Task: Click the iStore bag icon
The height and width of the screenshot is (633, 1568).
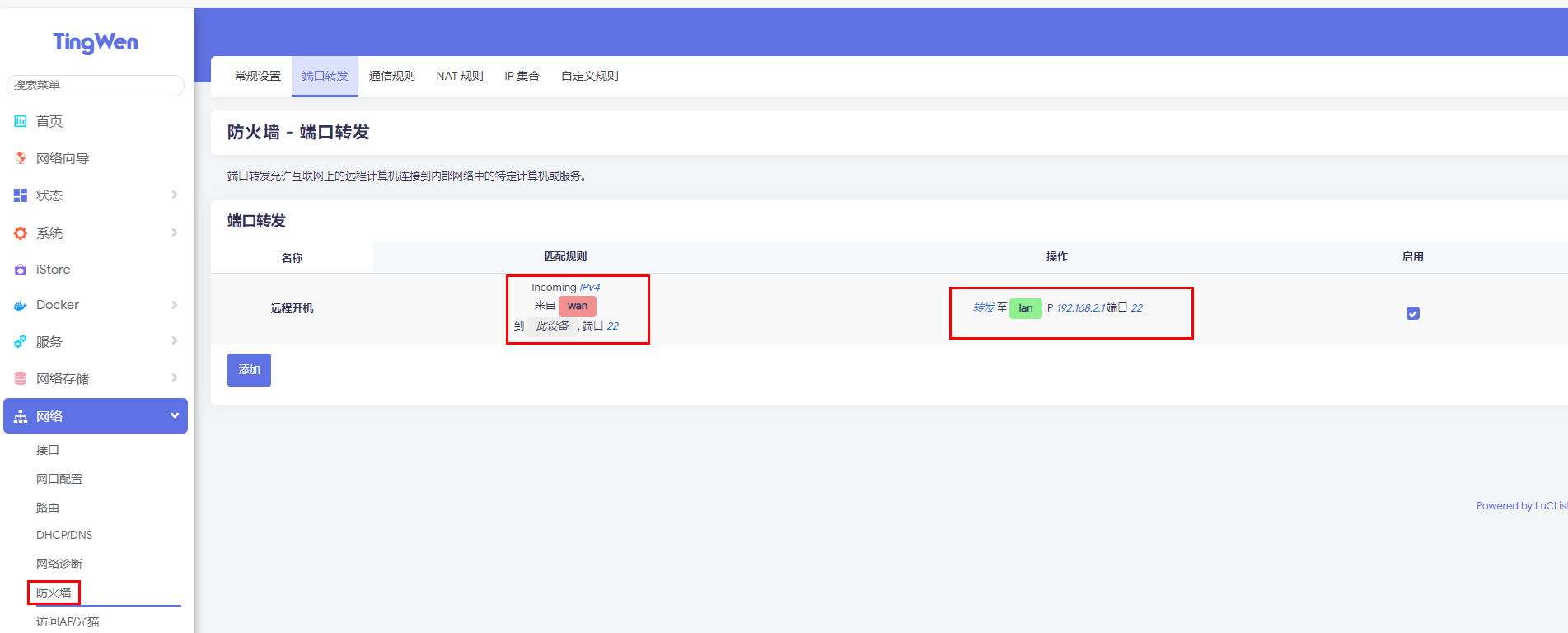Action: click(21, 270)
